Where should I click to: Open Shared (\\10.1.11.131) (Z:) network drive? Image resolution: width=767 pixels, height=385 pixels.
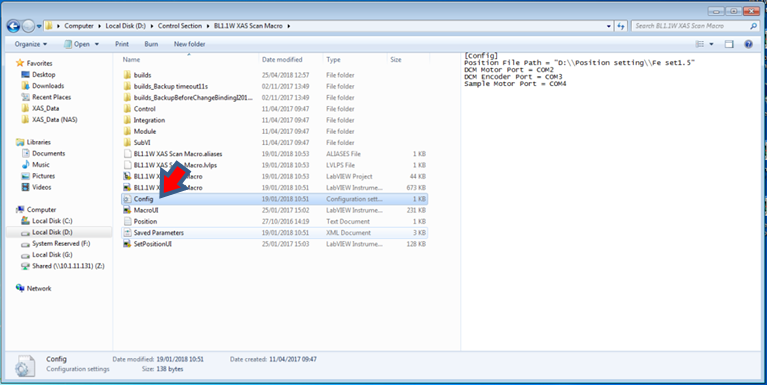(68, 266)
